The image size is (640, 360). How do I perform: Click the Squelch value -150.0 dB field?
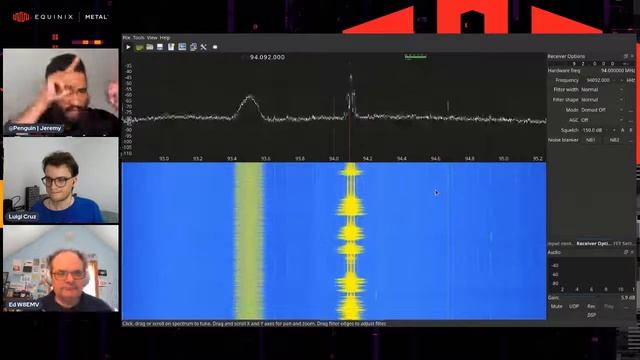(x=598, y=130)
